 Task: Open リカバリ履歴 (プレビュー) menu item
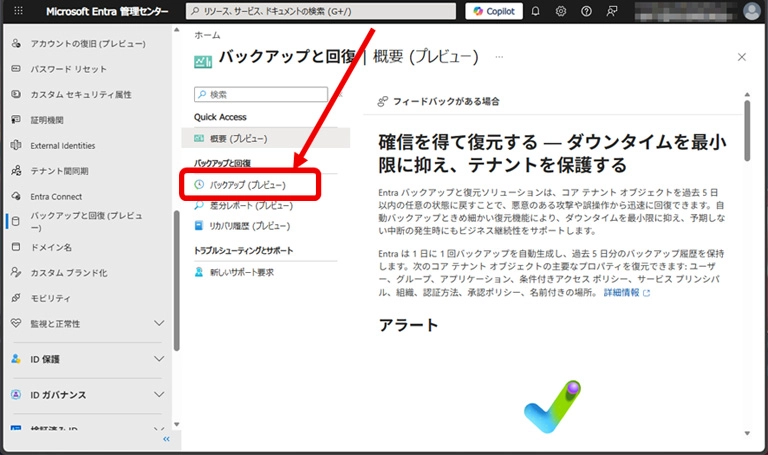click(250, 226)
